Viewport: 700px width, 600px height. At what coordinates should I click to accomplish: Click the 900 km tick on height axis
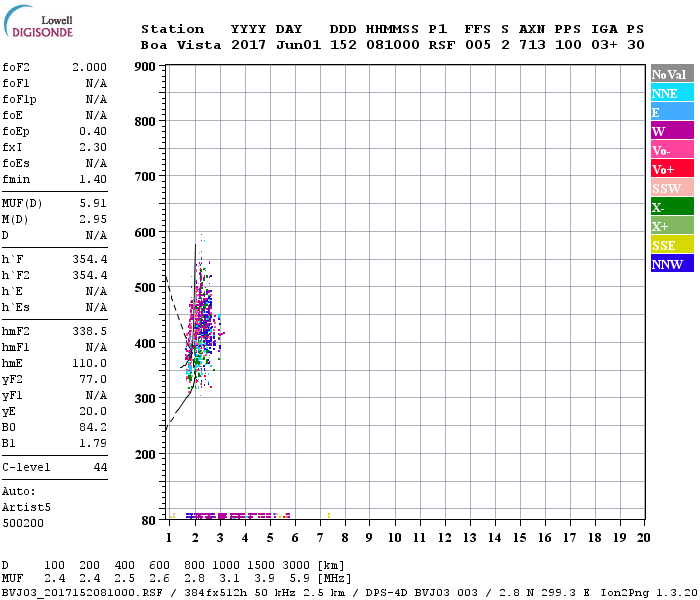point(144,67)
